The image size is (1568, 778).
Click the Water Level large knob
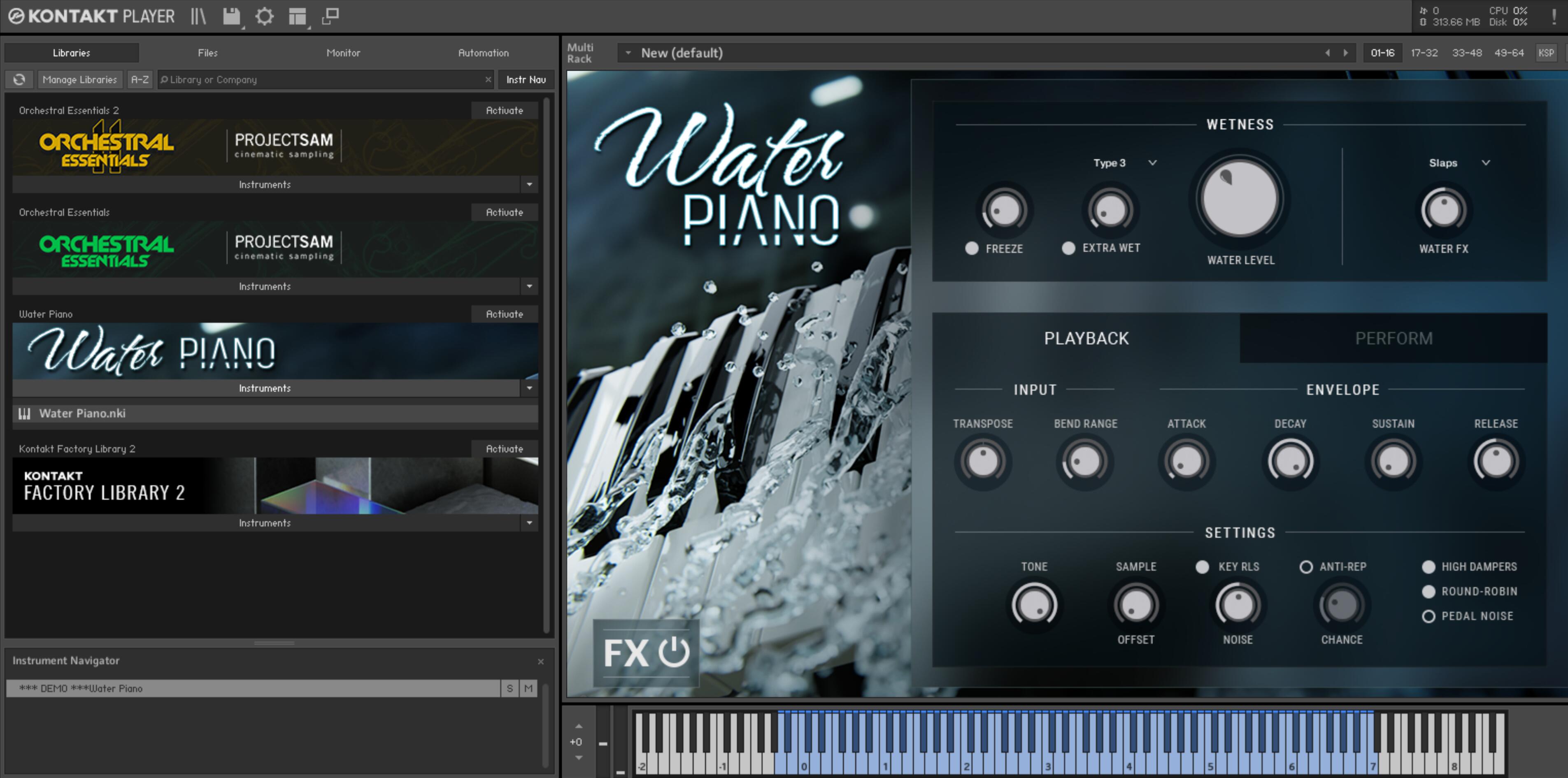coord(1239,199)
